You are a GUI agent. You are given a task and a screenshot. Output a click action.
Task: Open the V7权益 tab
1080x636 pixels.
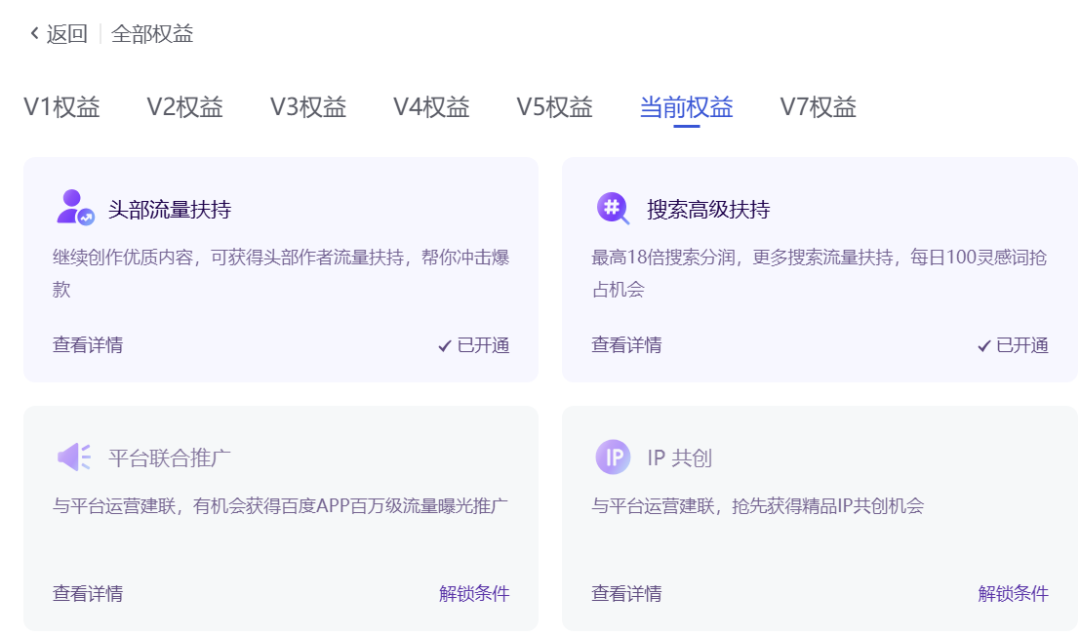817,107
